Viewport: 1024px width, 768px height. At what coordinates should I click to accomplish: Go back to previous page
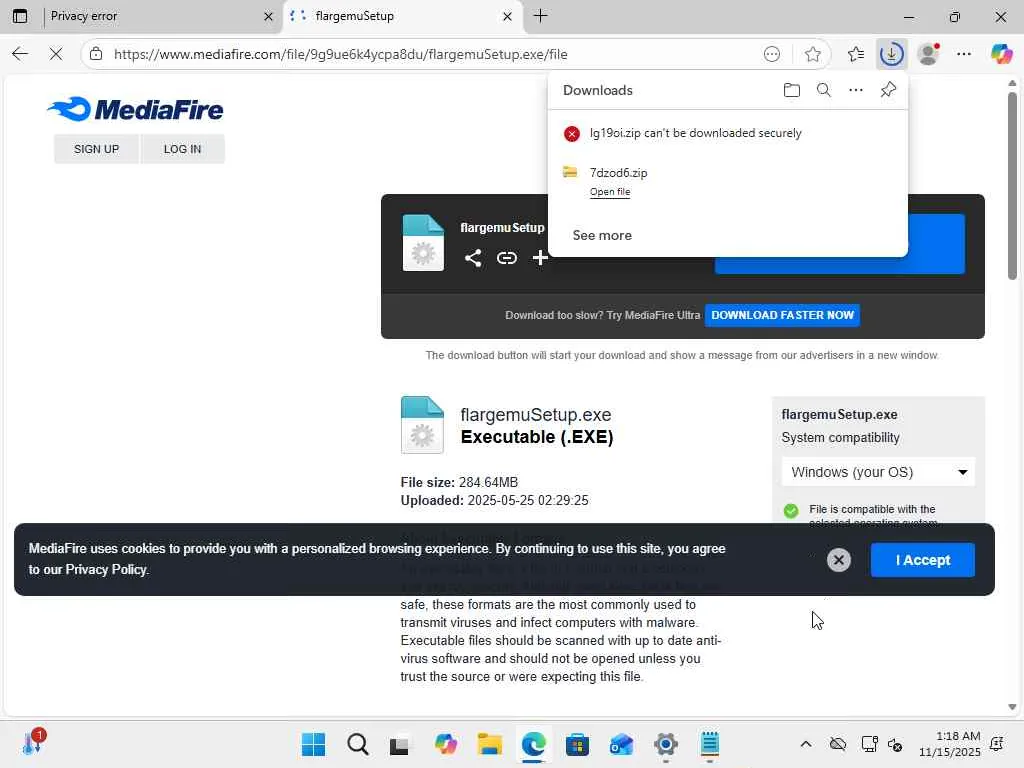click(x=20, y=54)
